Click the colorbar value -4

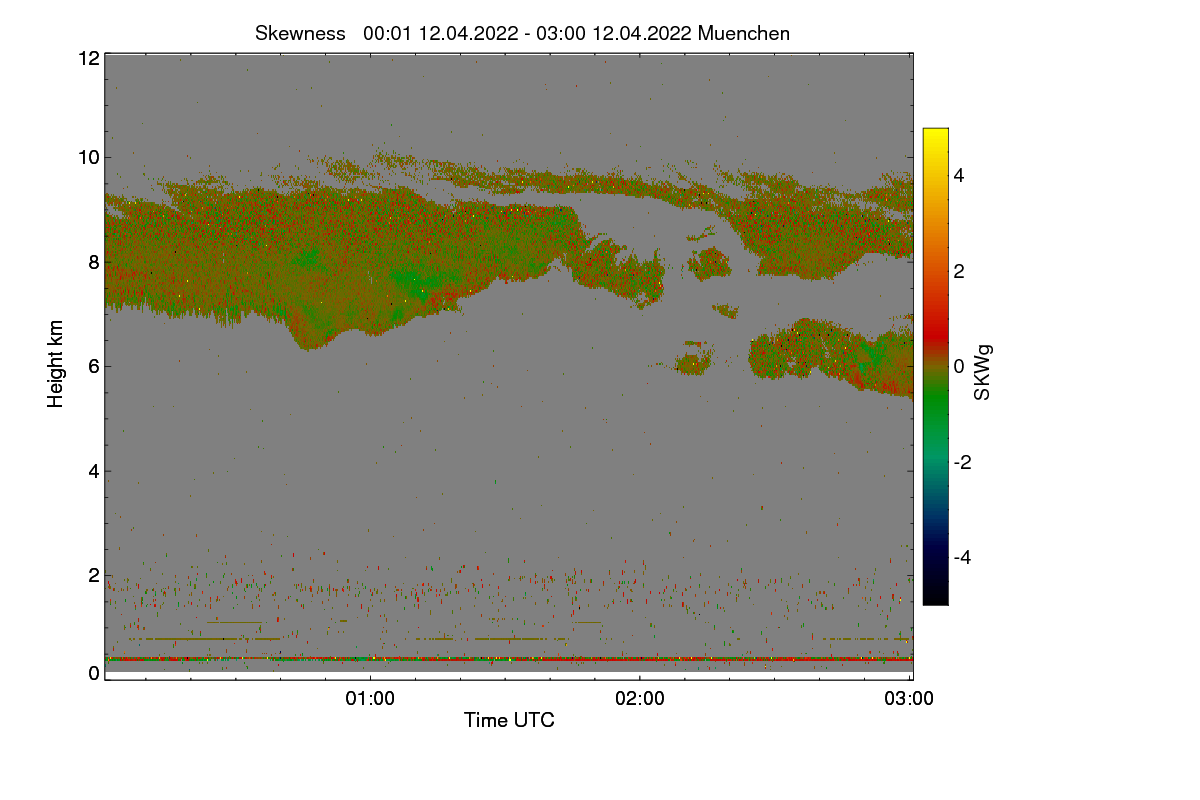(x=962, y=557)
